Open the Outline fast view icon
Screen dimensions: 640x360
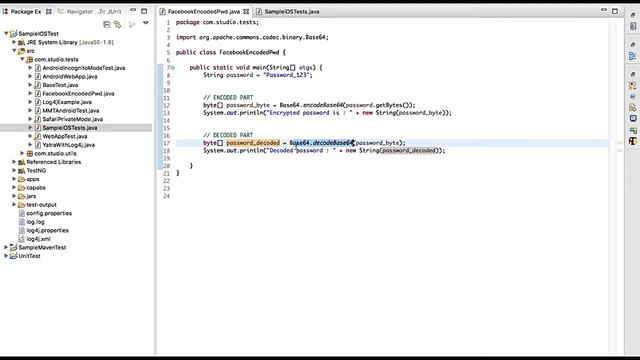pos(633,56)
